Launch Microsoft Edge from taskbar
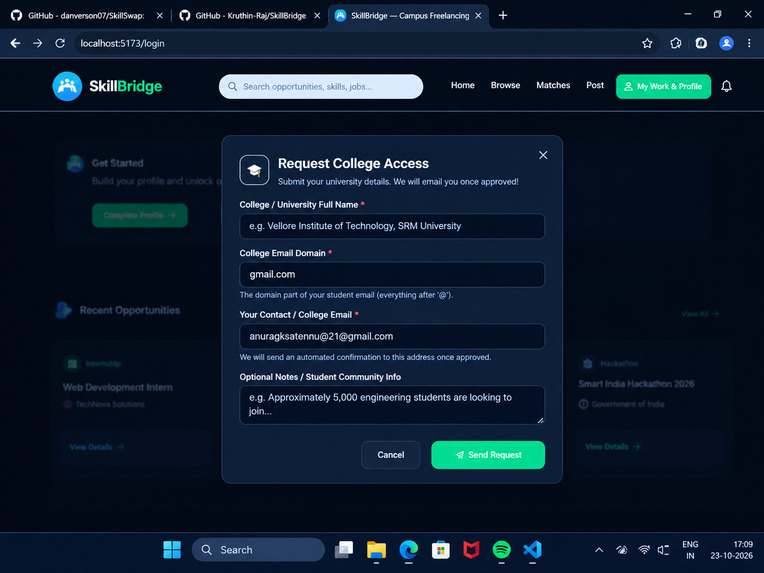This screenshot has height=573, width=764. point(408,550)
